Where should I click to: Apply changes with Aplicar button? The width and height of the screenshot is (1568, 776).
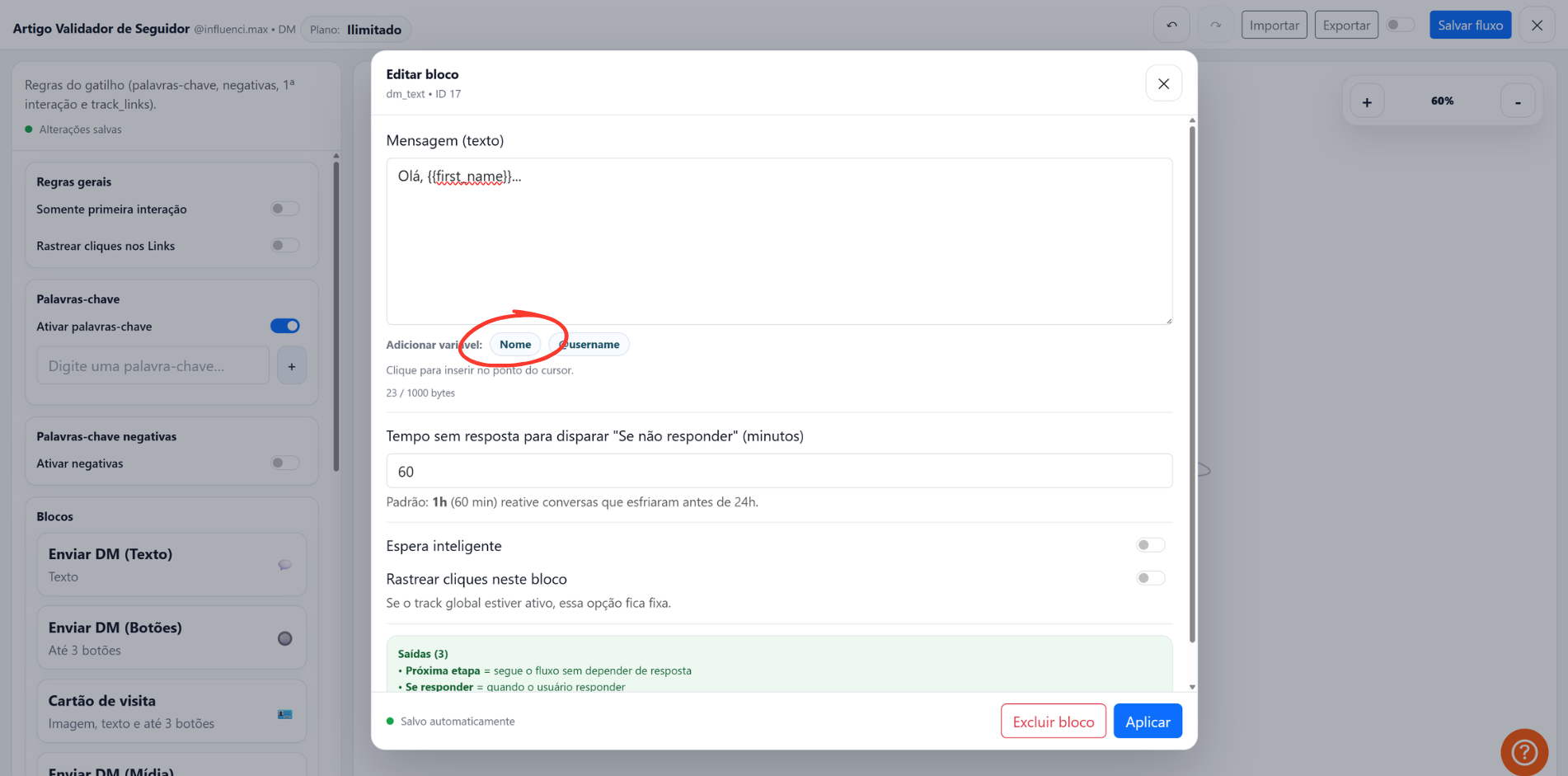[1148, 722]
